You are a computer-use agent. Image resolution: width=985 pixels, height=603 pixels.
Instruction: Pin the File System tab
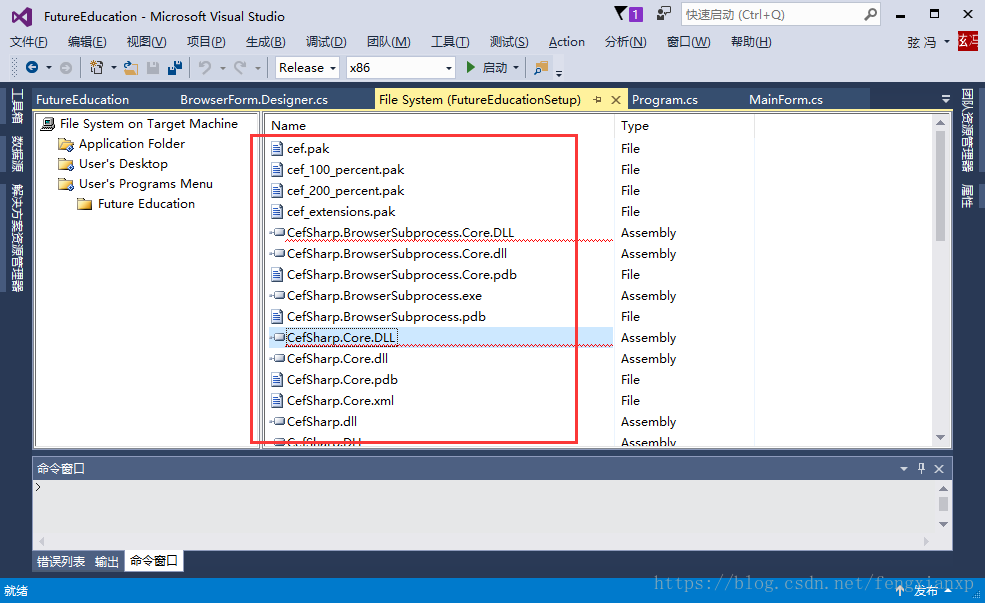tap(597, 100)
